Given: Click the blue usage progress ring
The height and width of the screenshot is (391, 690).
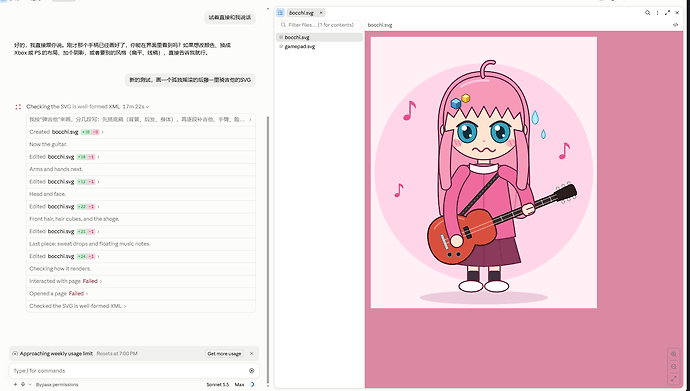Looking at the screenshot, I should tap(252, 384).
